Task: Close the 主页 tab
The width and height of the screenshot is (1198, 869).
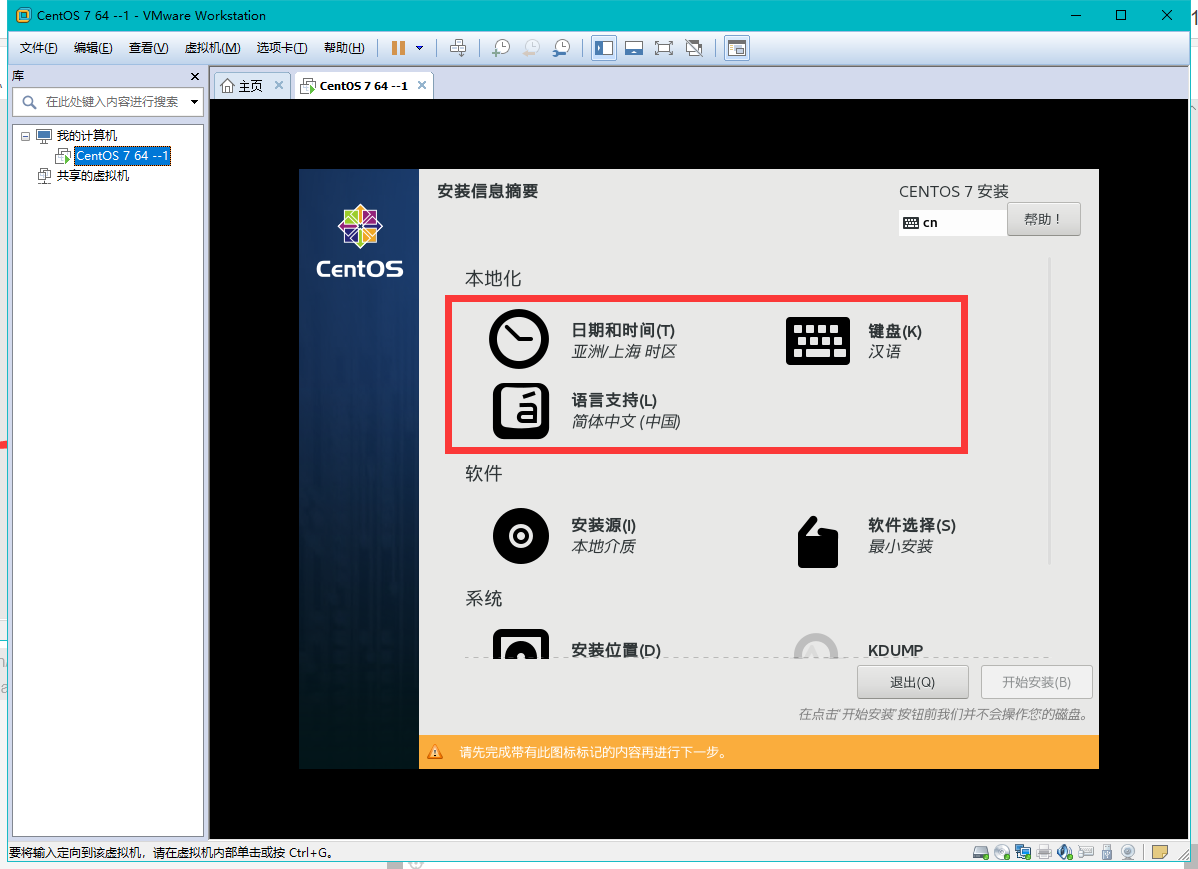Action: (279, 85)
